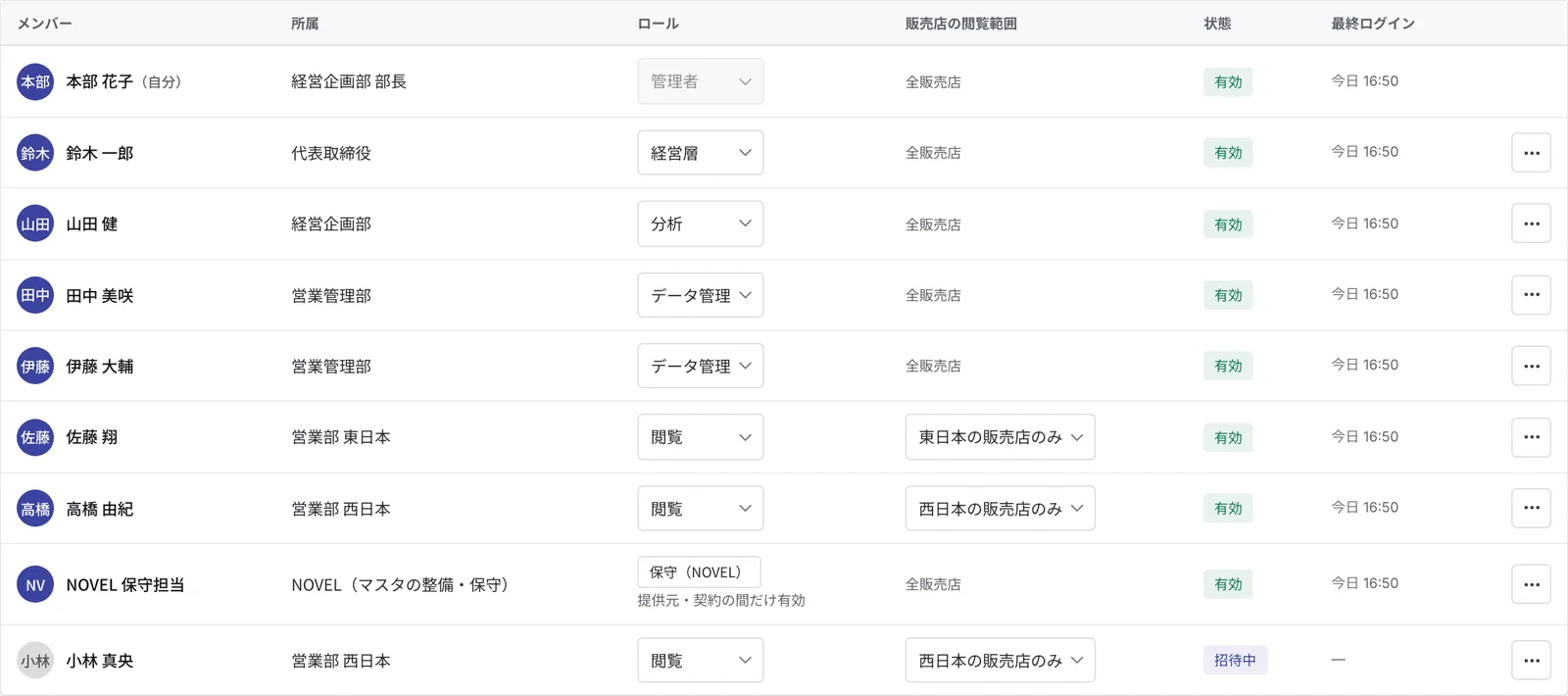
Task: Open the 閲覧 role dropdown for 小林 真央
Action: pos(701,661)
